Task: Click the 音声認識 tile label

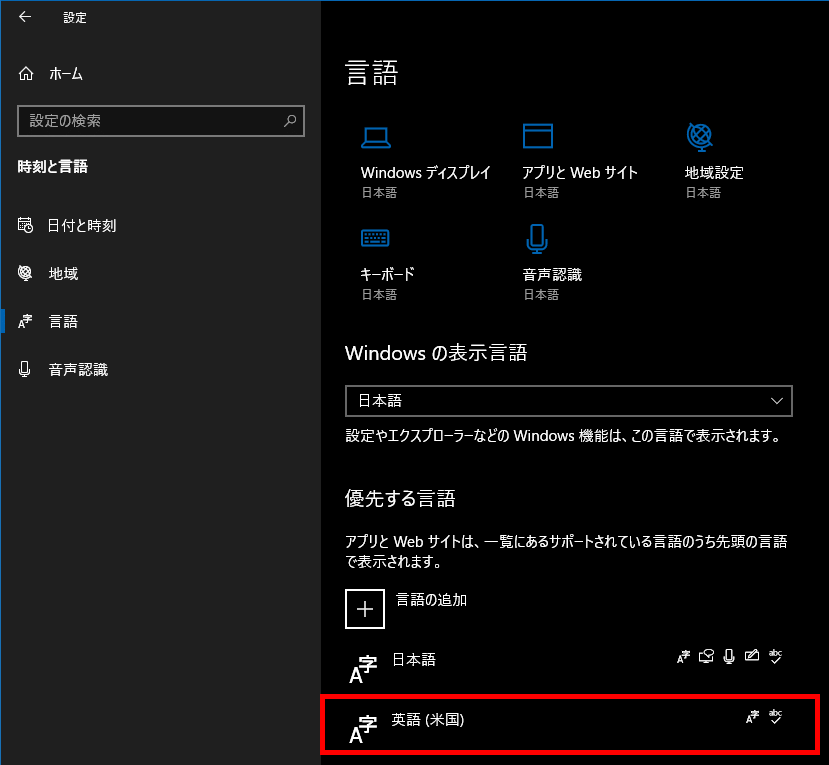Action: [x=552, y=274]
